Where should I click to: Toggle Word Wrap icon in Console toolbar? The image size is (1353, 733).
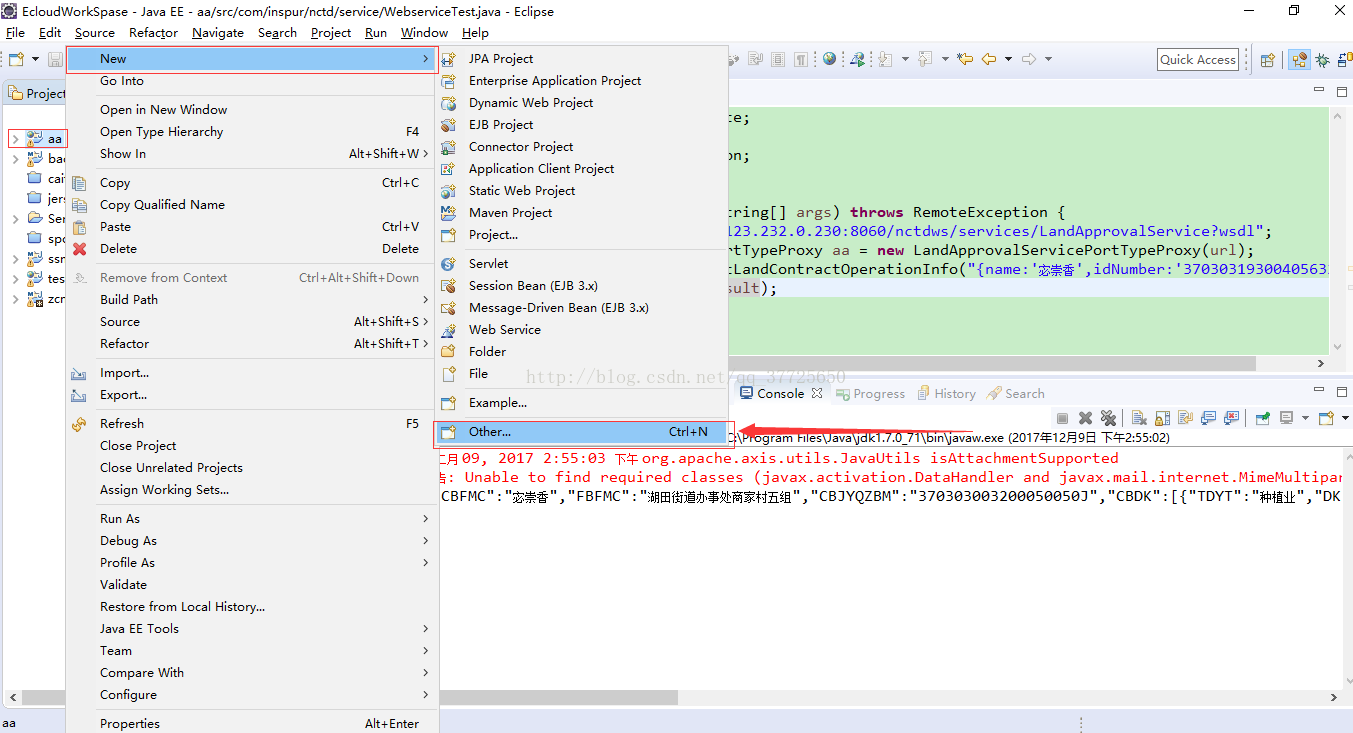point(1186,418)
